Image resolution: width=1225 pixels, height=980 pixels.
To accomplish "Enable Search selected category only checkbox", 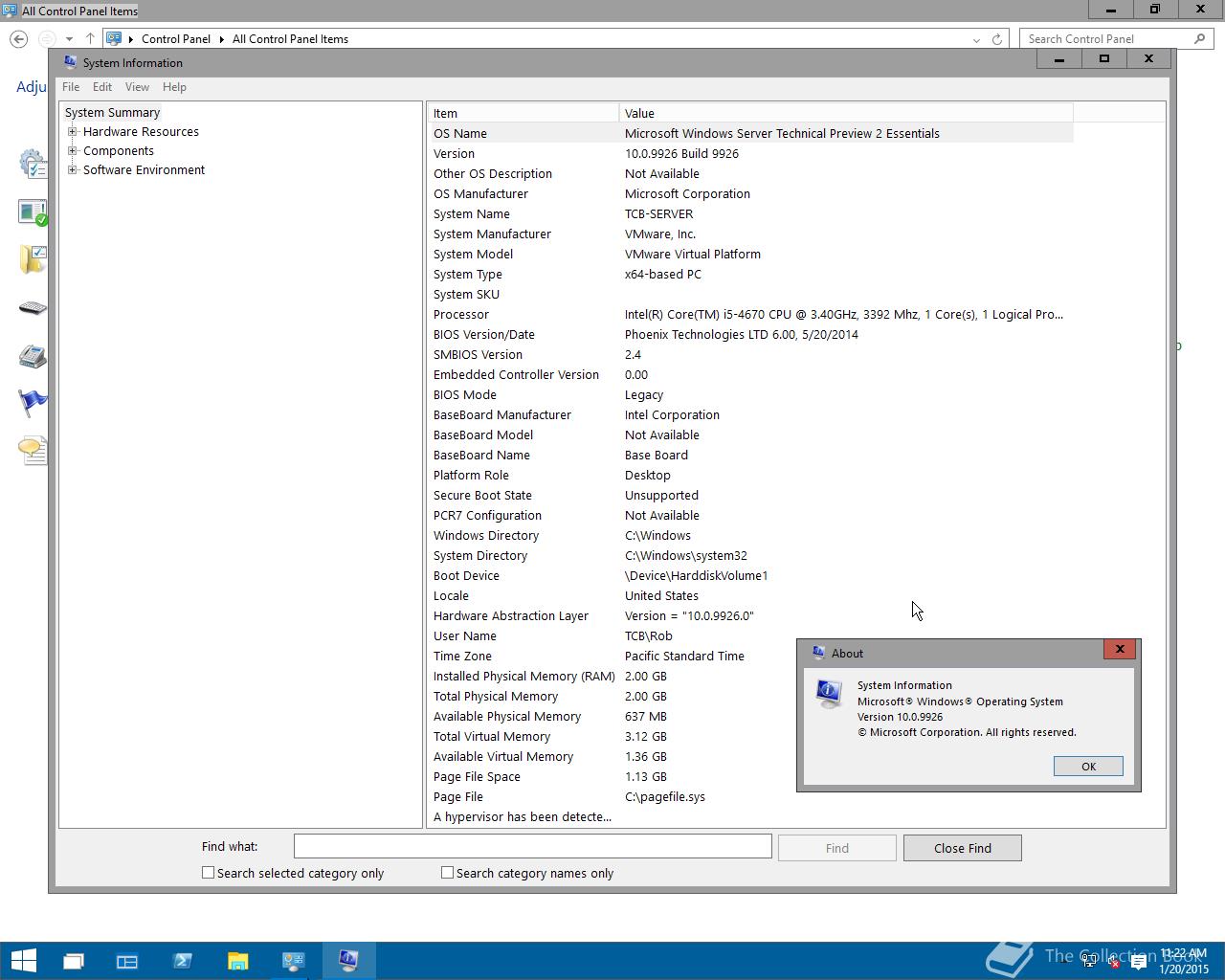I will [x=208, y=873].
